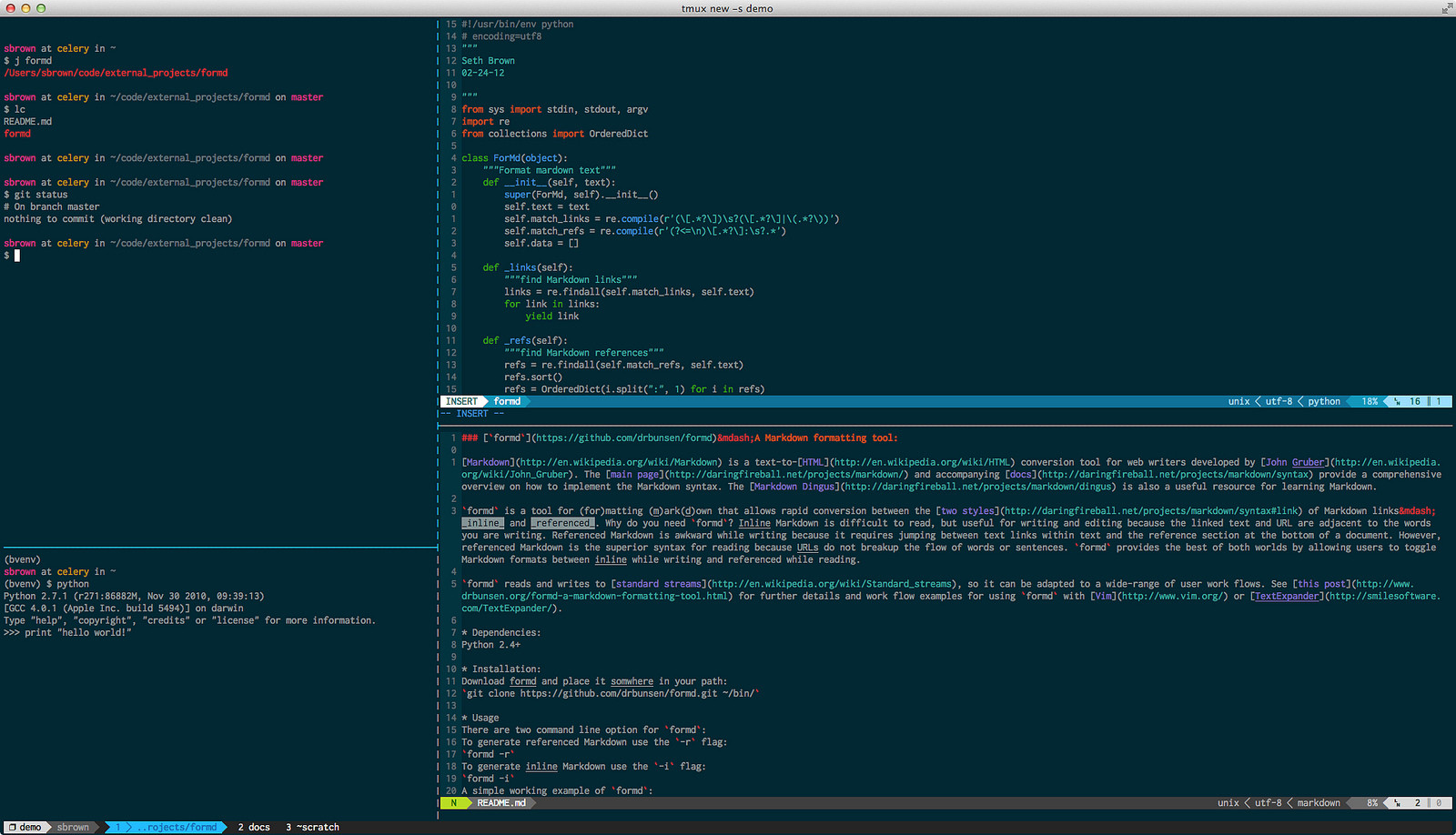
Task: Click README.md filename in bottom vim statusline
Action: tap(501, 803)
